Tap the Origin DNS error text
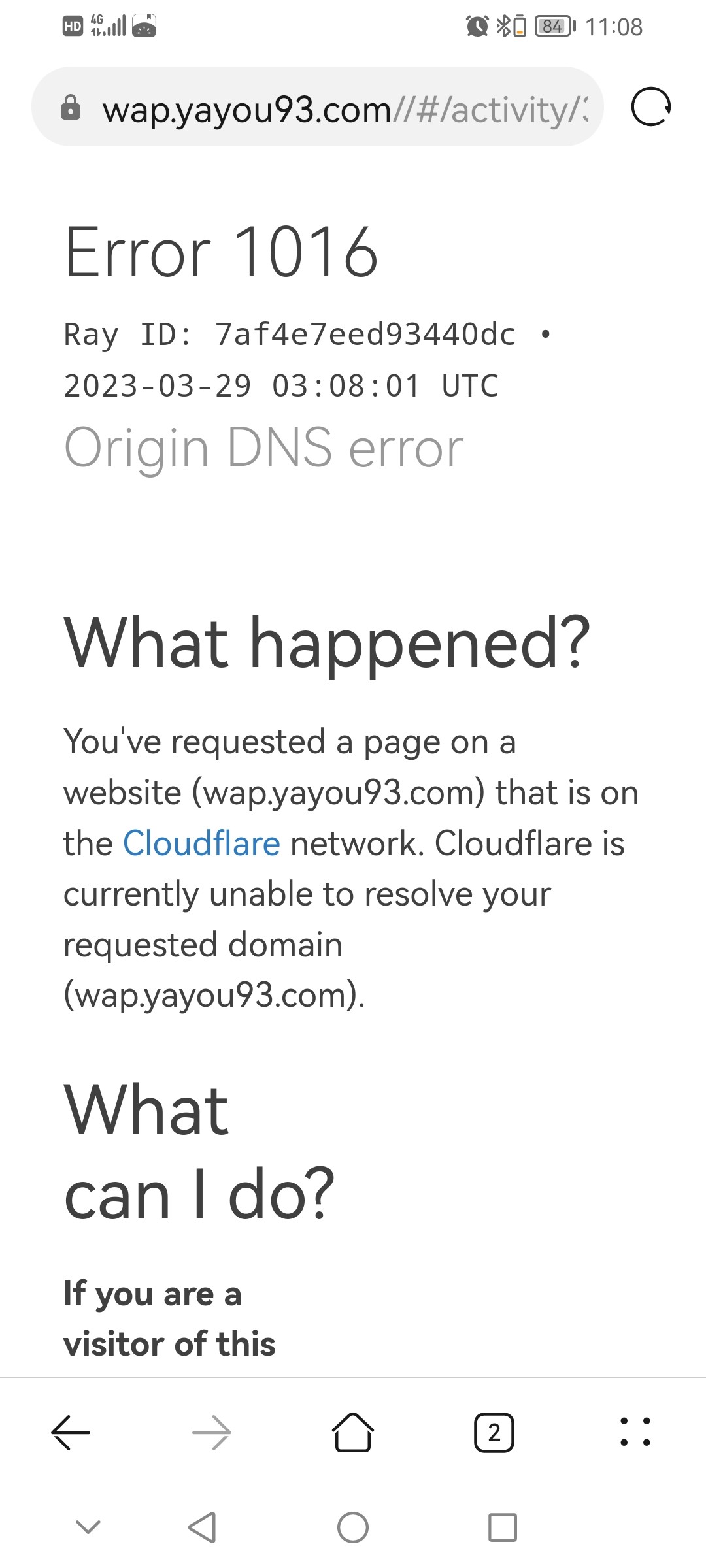Image resolution: width=706 pixels, height=1568 pixels. coord(263,449)
